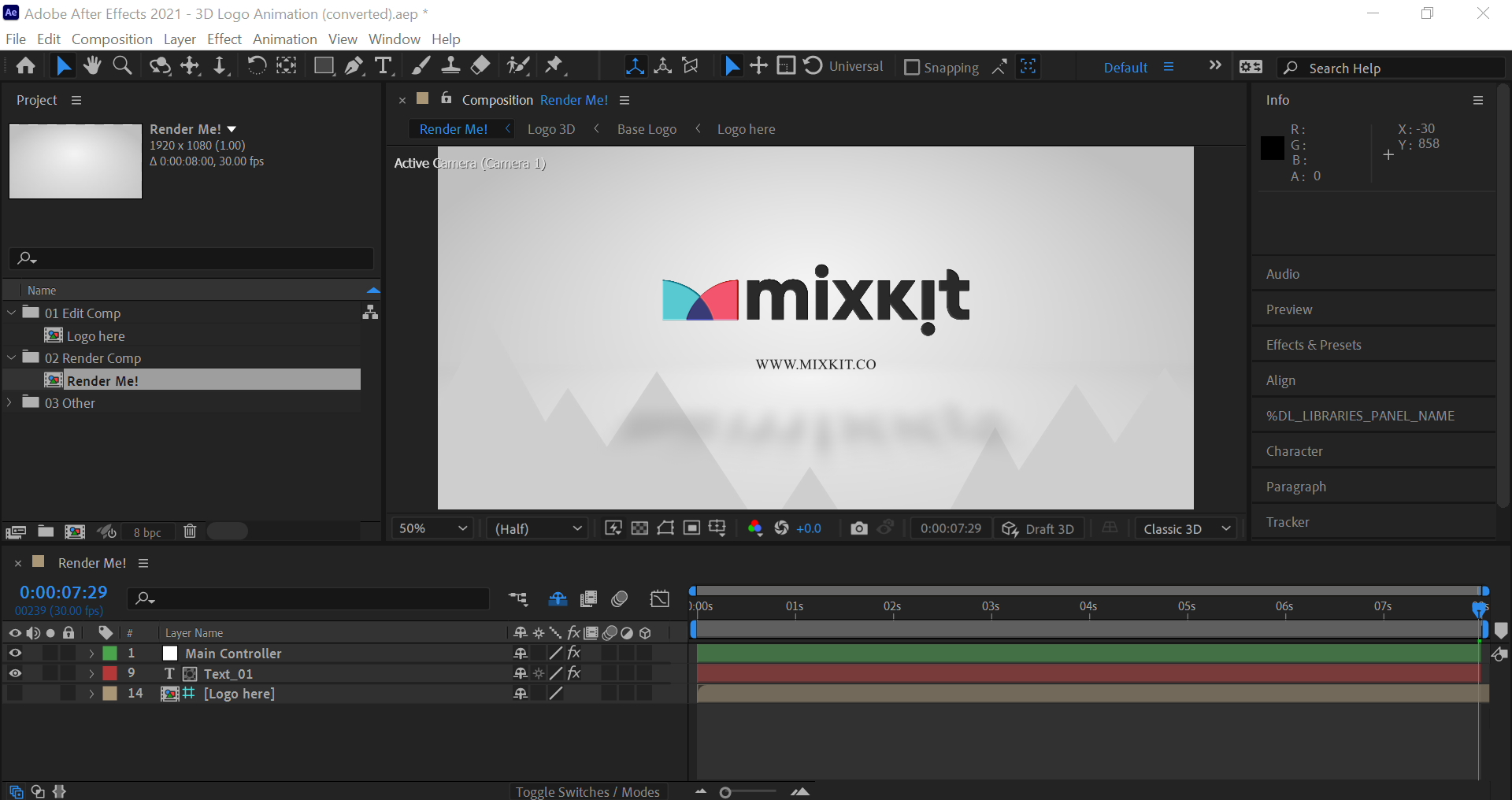1512x800 pixels.
Task: Click Toggle Switches / Modes button
Action: tap(587, 791)
